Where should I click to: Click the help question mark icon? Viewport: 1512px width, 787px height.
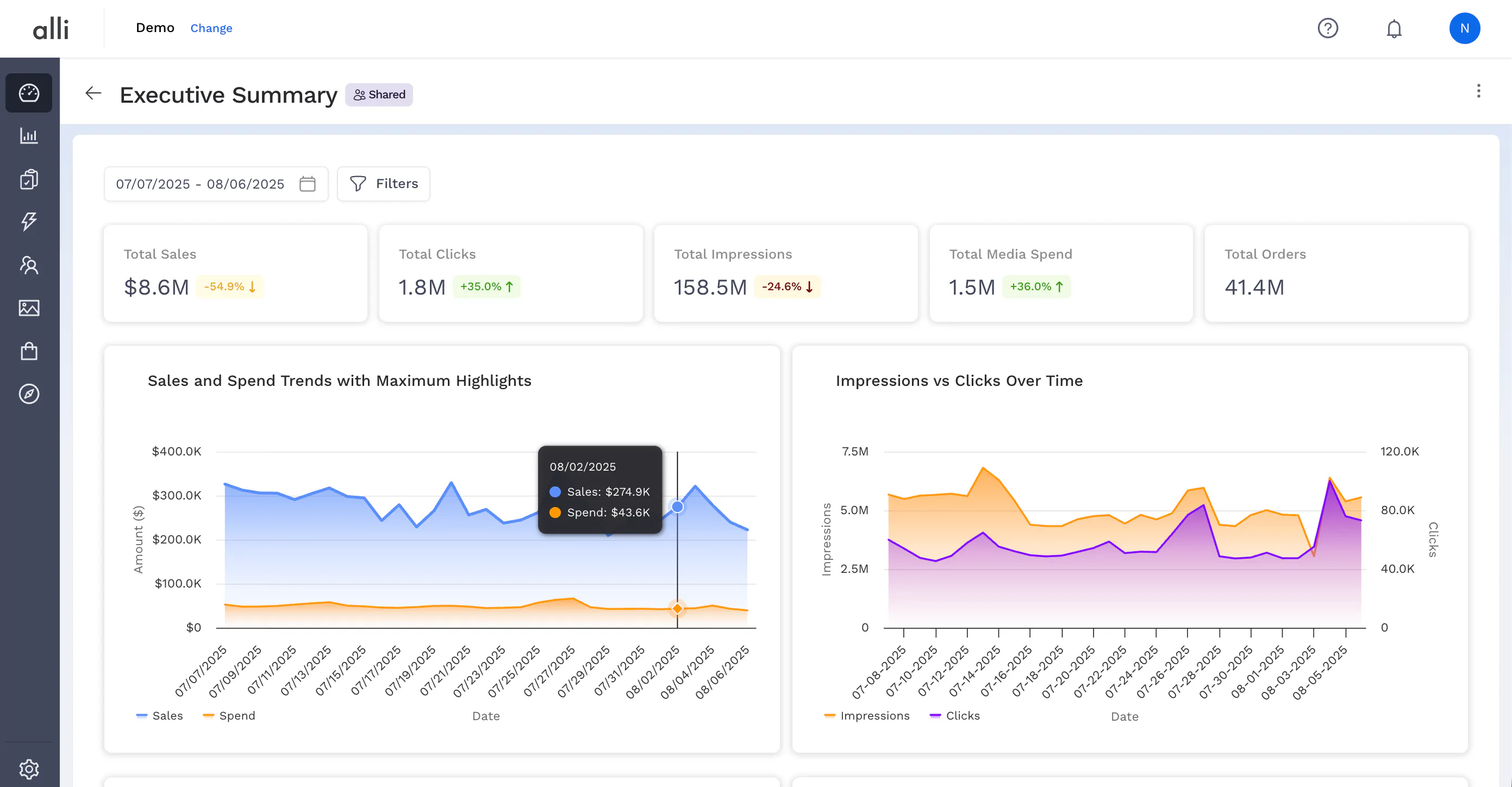tap(1328, 28)
